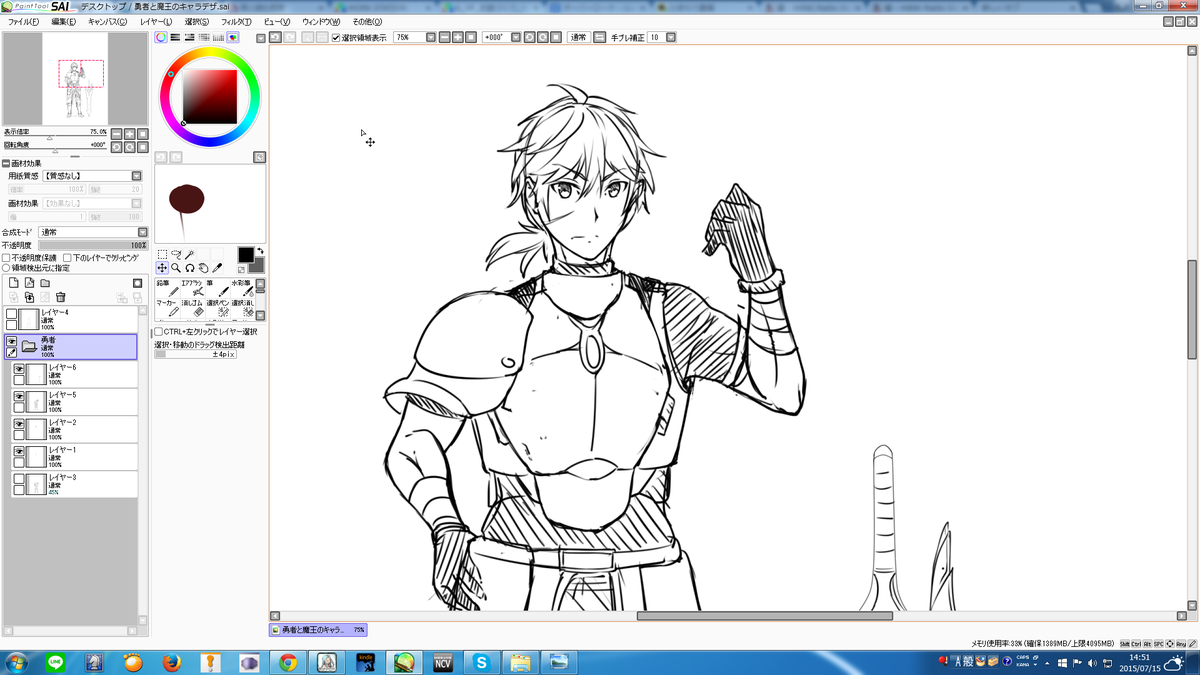Enable CTRL+左クリックでレイヤー選択 checkbox
Viewport: 1200px width, 675px height.
click(158, 332)
